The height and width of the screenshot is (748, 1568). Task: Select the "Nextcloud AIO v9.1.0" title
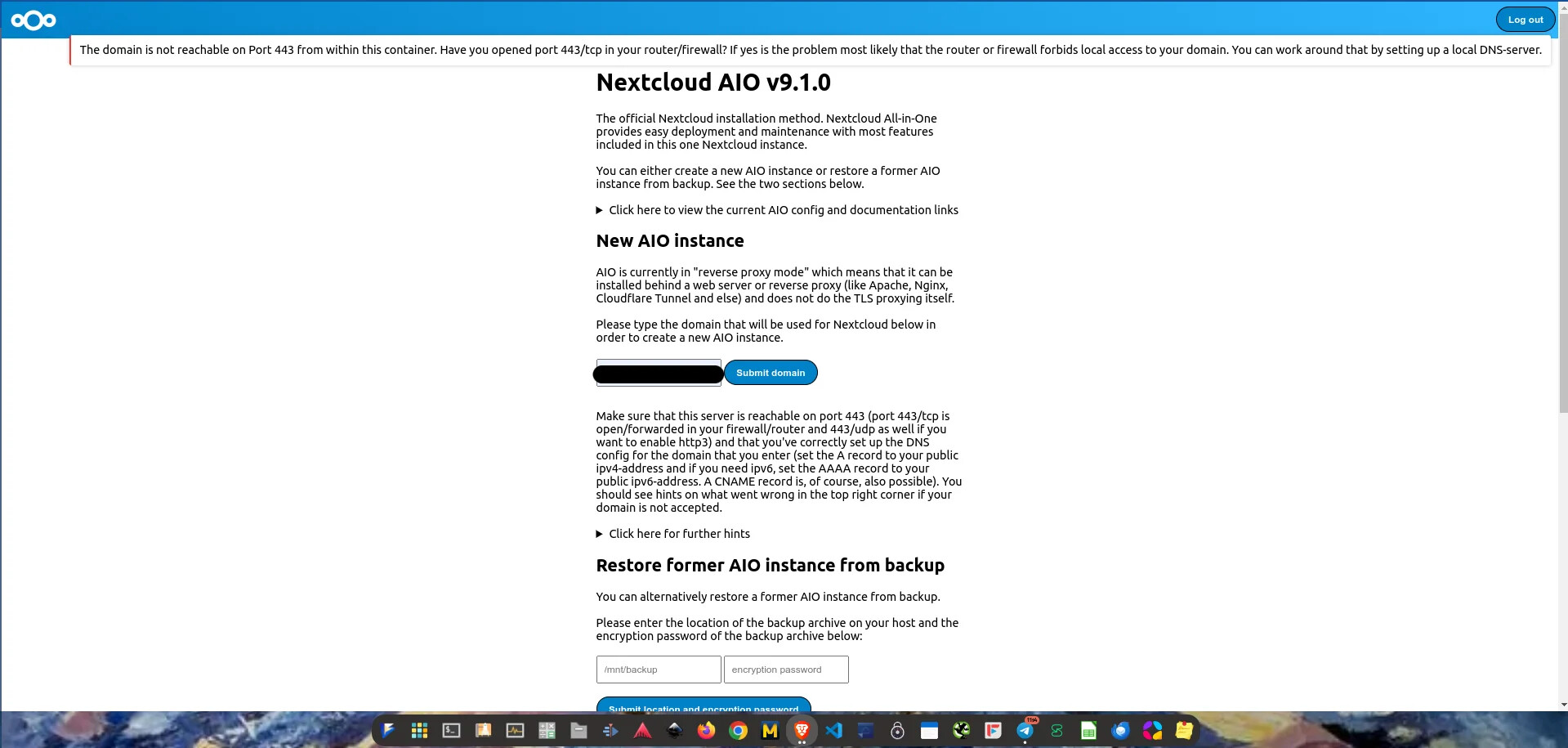point(713,83)
